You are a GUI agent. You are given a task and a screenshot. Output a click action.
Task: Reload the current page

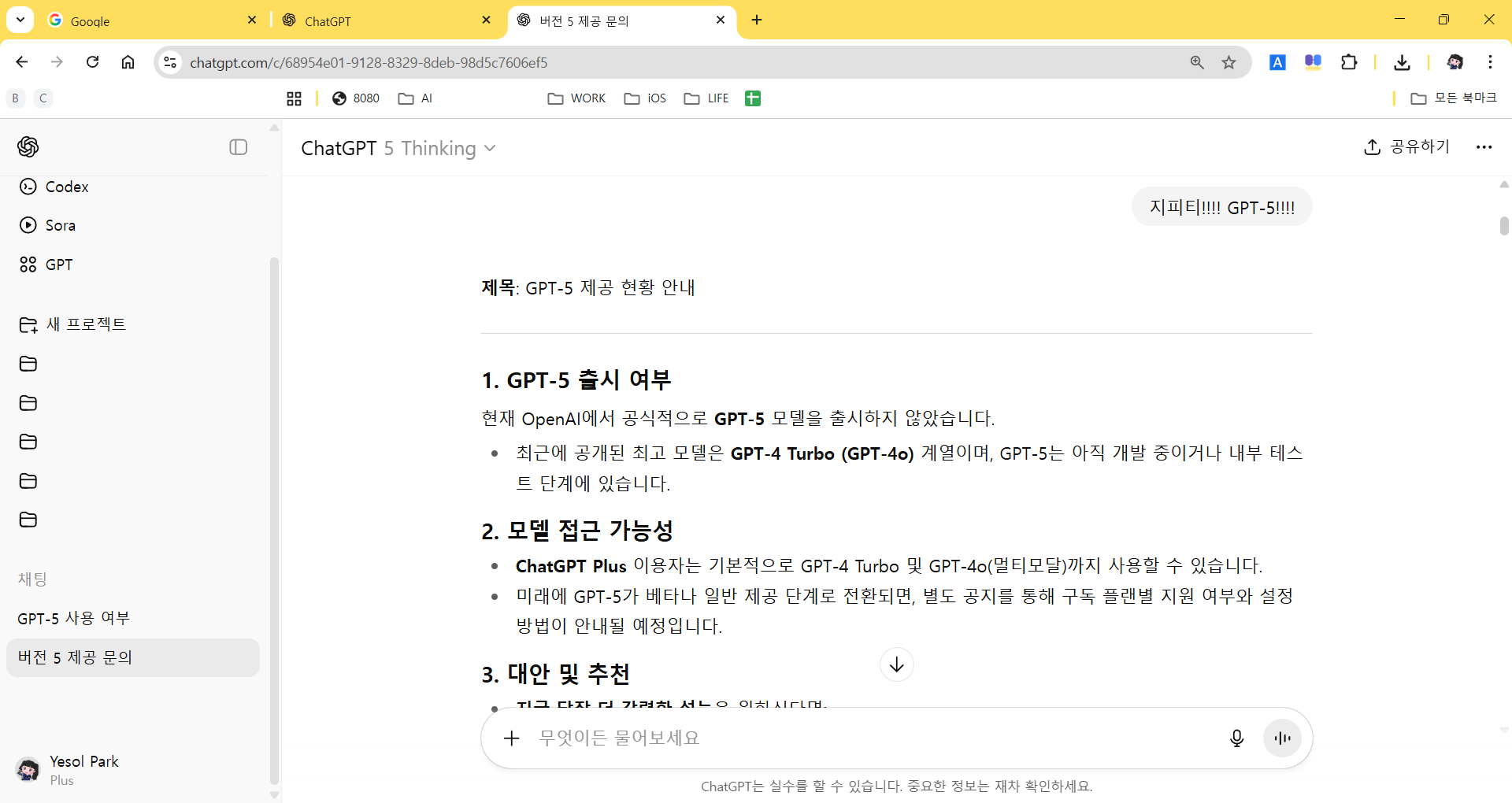pyautogui.click(x=92, y=62)
